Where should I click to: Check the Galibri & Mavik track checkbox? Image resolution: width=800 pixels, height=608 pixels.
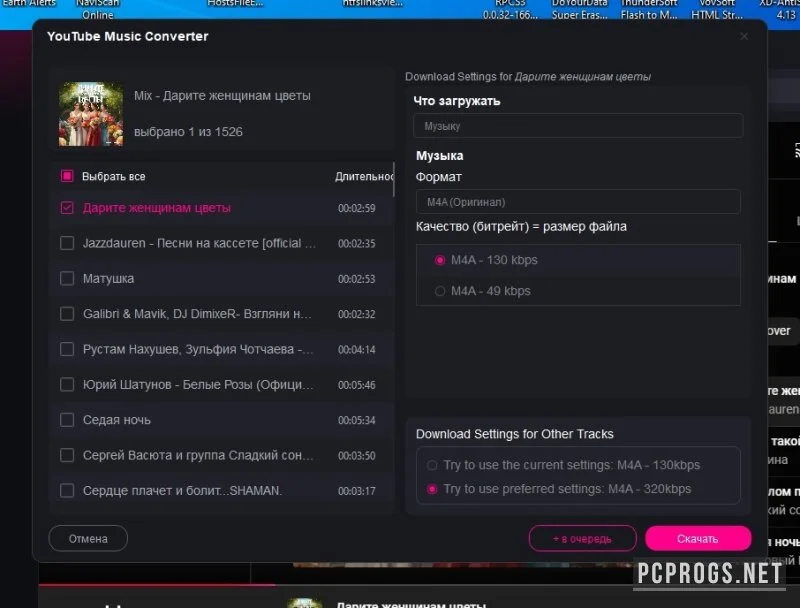[67, 313]
